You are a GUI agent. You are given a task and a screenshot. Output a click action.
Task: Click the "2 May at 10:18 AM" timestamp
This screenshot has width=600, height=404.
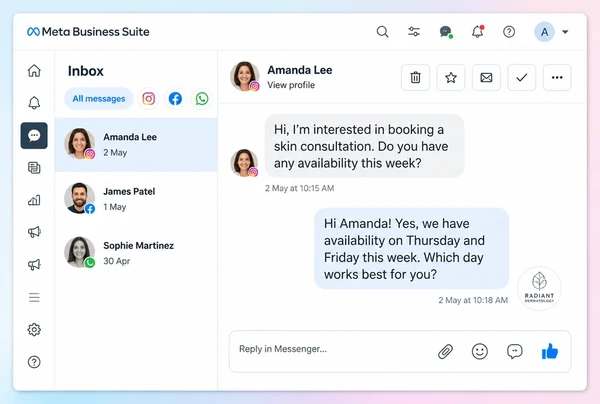(473, 300)
